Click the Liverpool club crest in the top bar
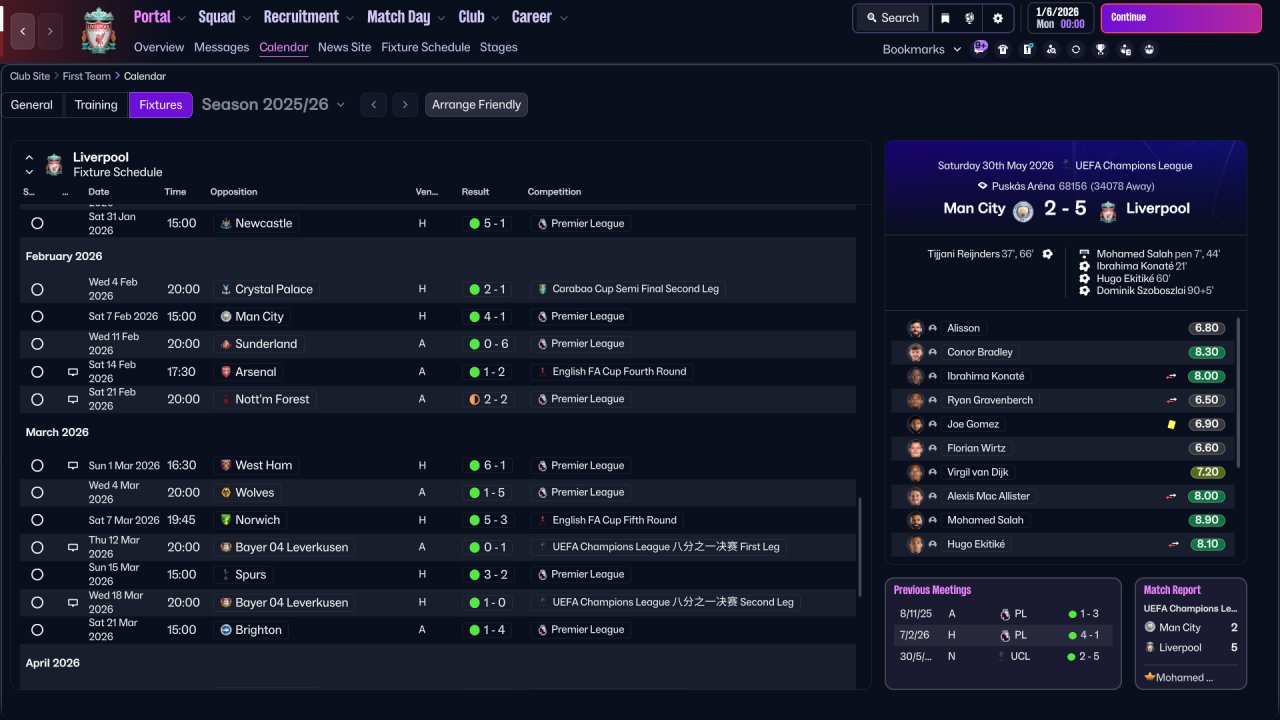 point(98,30)
